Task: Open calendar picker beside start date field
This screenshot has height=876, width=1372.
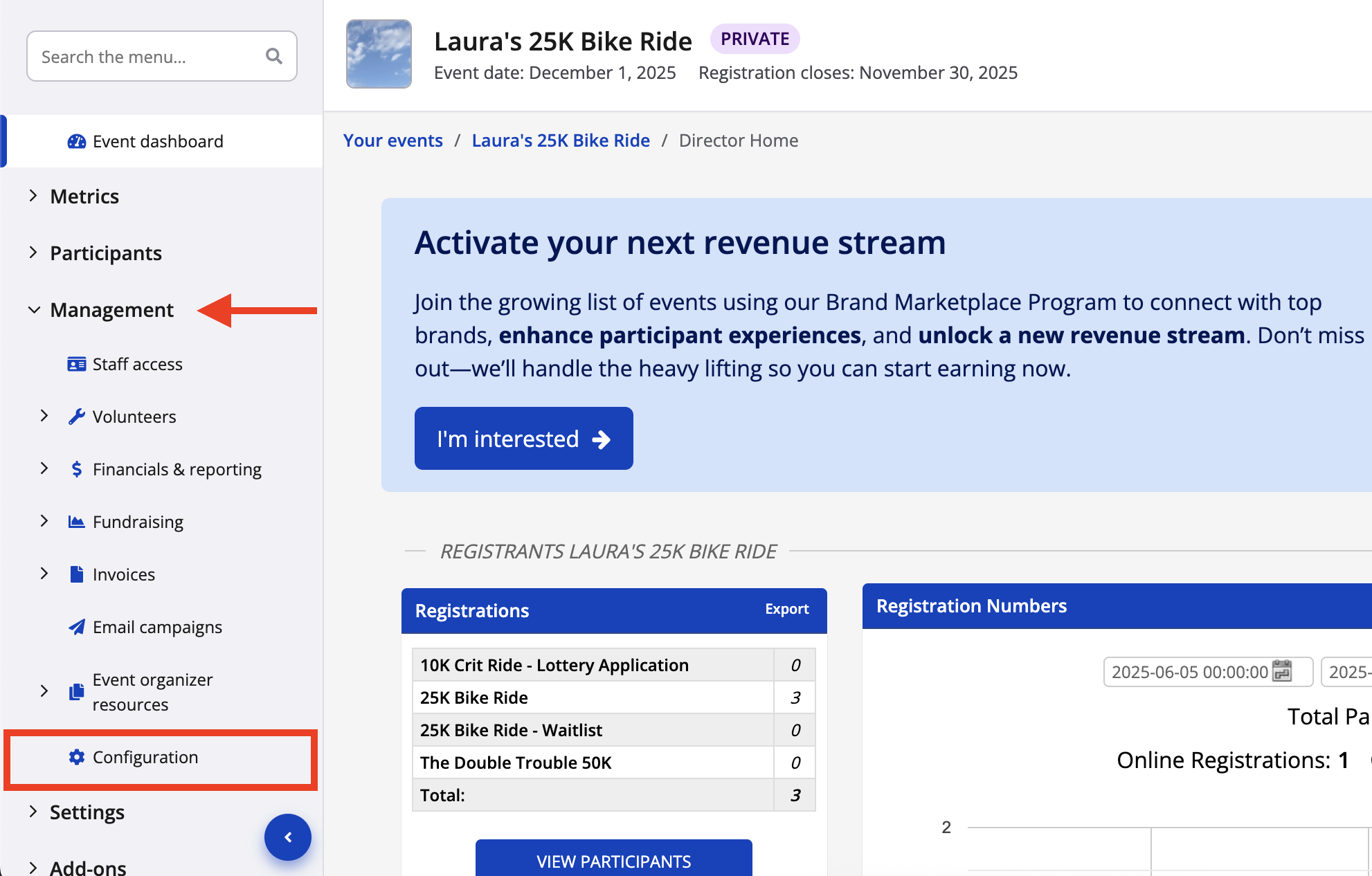Action: pyautogui.click(x=1282, y=671)
